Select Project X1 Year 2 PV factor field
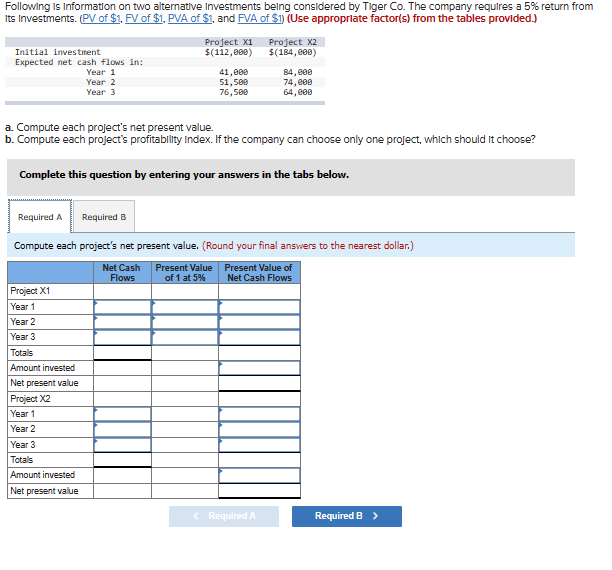Image resolution: width=612 pixels, height=570 pixels. tap(185, 322)
